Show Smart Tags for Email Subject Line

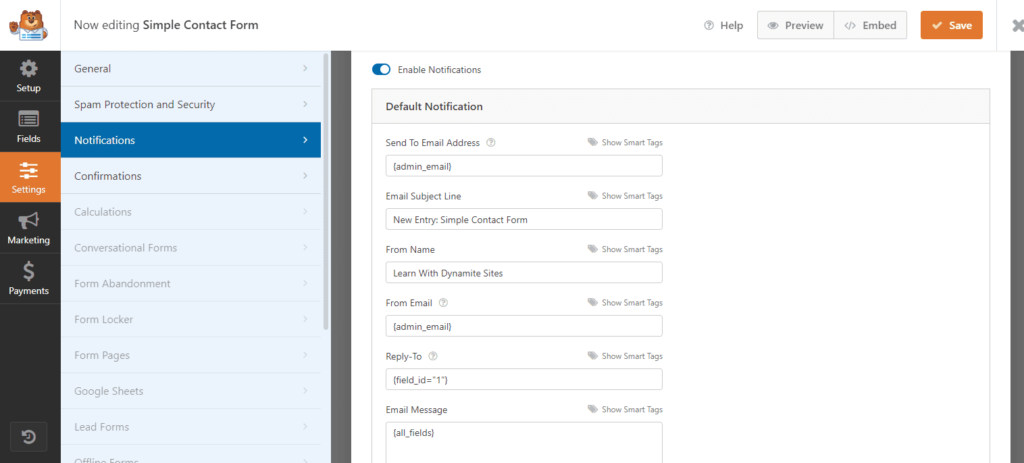pos(625,196)
